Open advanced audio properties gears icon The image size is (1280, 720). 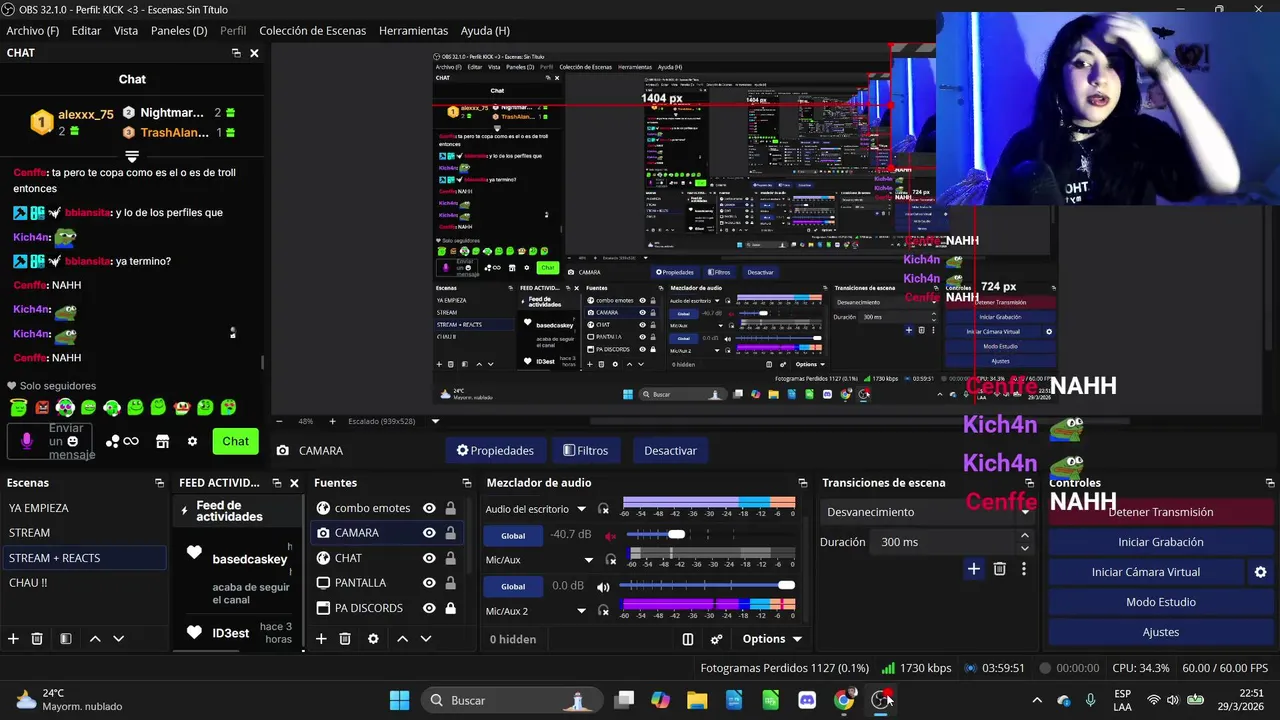pyautogui.click(x=716, y=639)
